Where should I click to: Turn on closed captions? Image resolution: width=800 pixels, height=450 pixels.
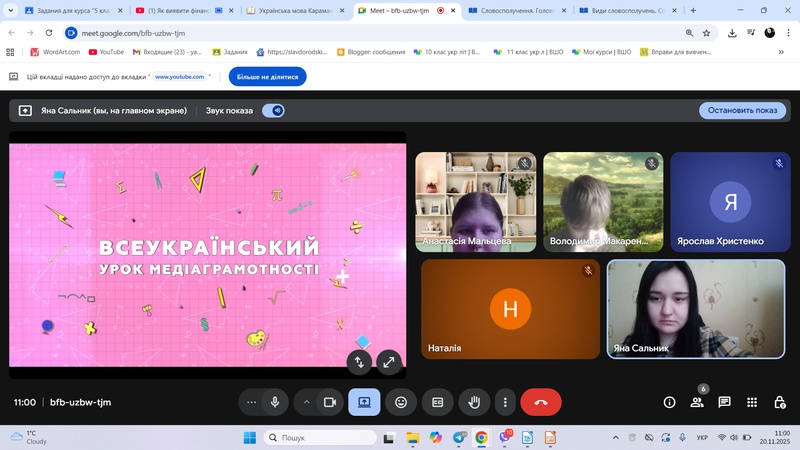coord(437,402)
